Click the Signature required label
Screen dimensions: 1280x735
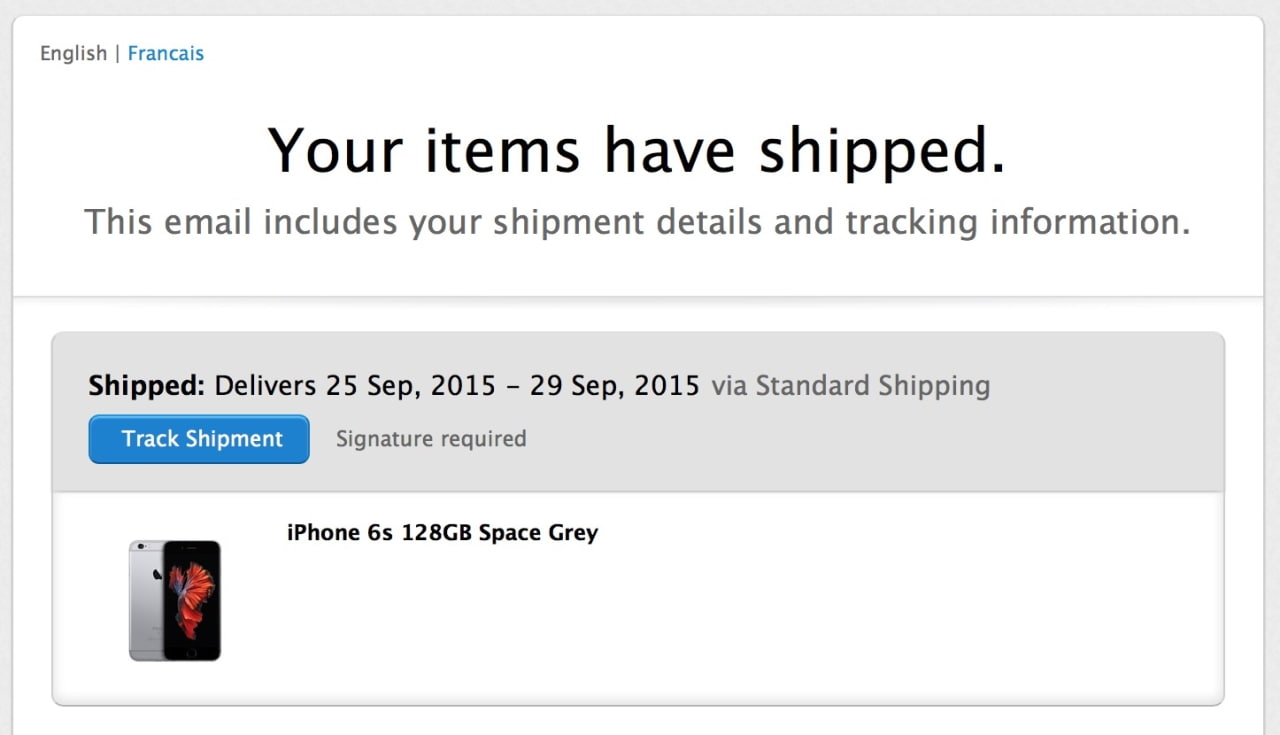[430, 439]
